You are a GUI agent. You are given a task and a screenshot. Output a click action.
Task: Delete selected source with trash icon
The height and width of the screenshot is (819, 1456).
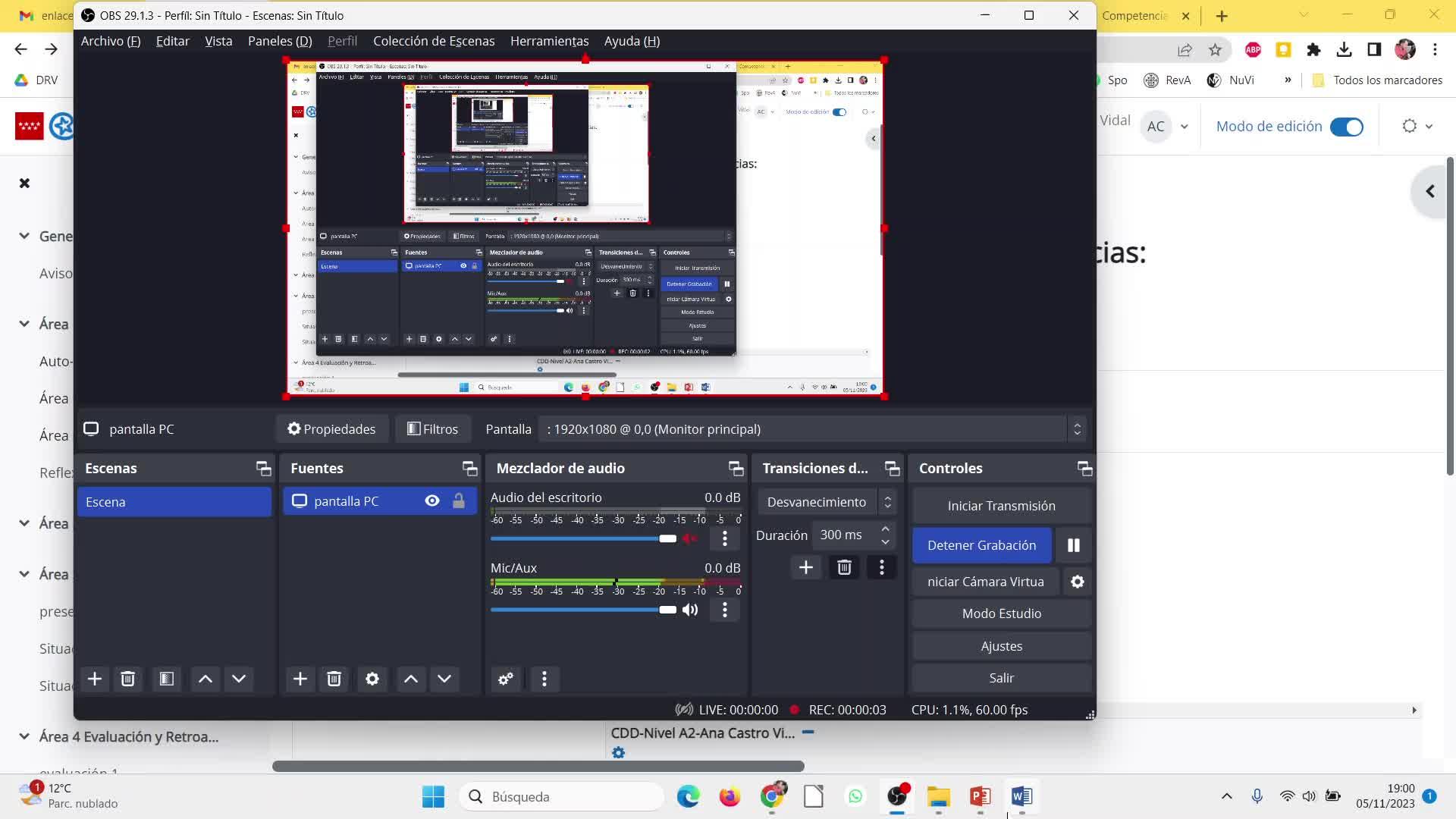coord(334,679)
